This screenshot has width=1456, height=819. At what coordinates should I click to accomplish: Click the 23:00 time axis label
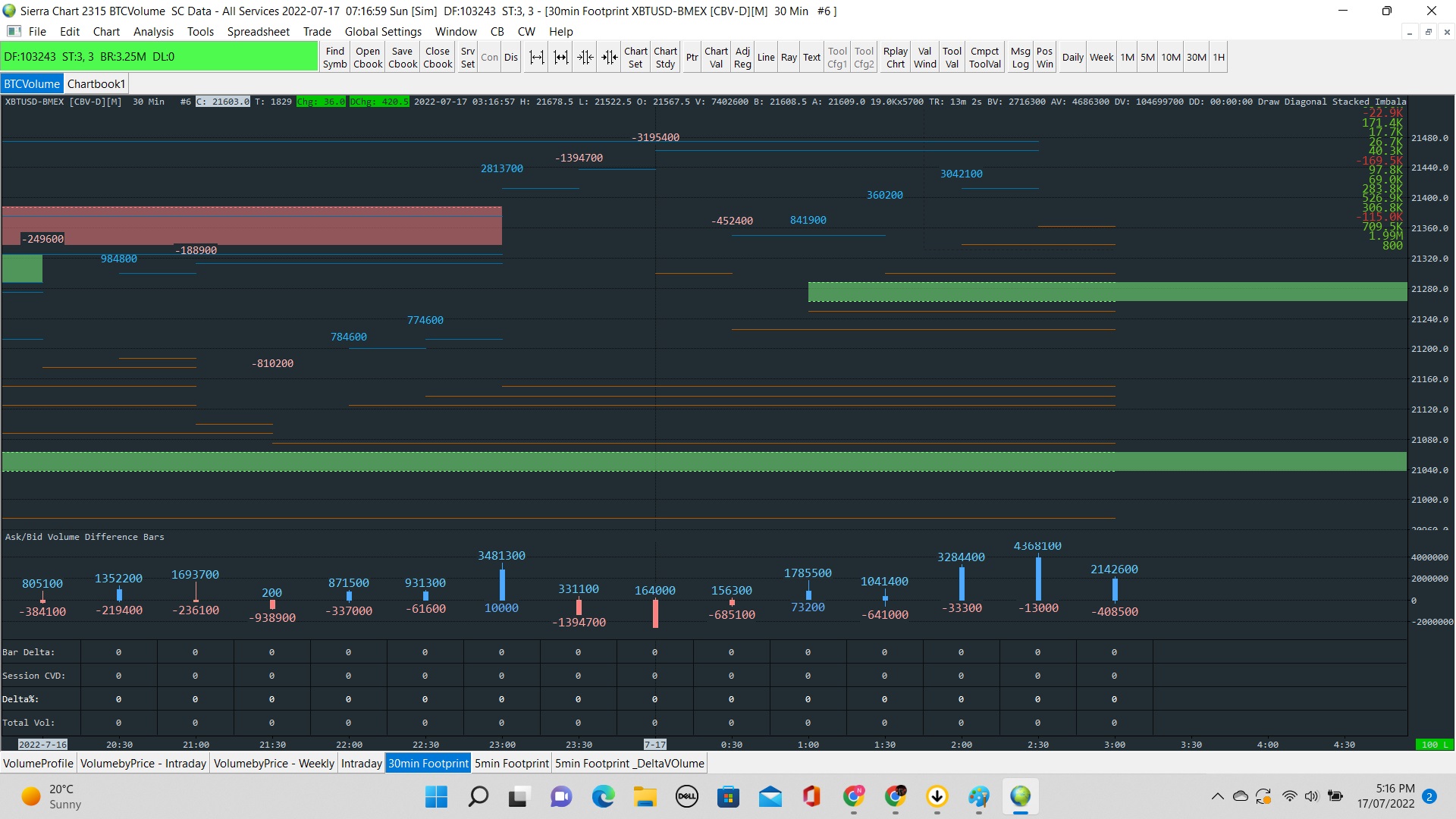point(502,745)
